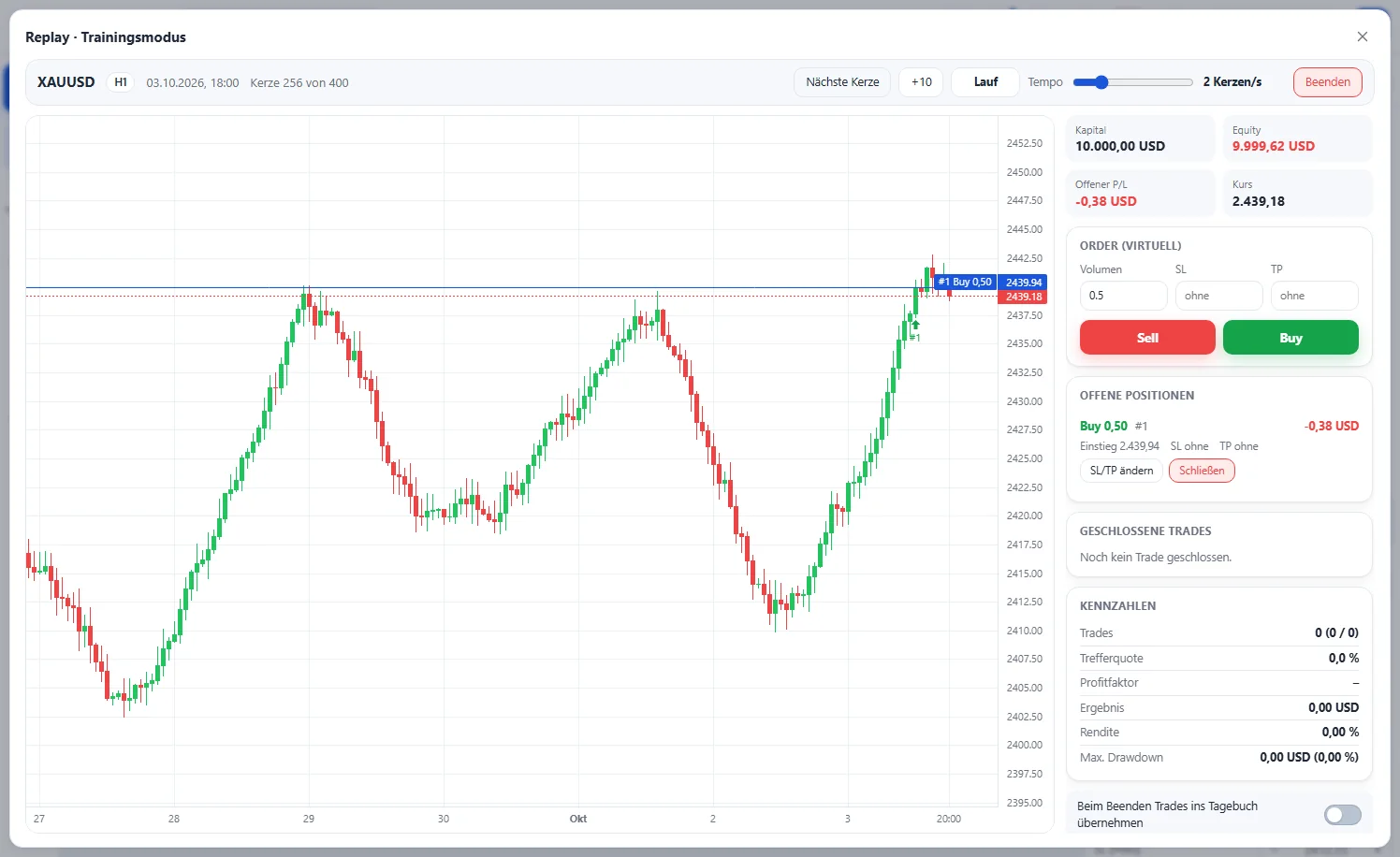Click the Trefferquote metric row
1400x857 pixels.
(x=1219, y=658)
